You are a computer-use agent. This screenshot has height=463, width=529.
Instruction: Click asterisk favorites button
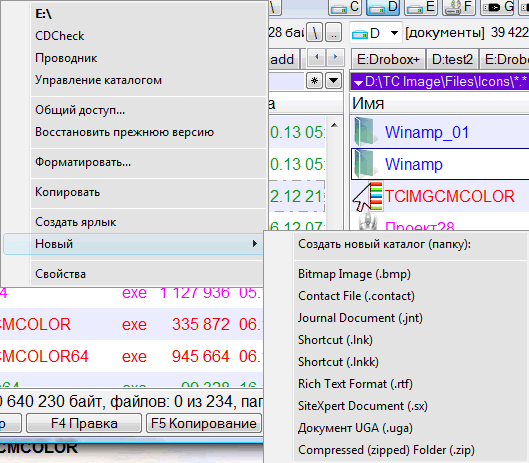click(x=314, y=81)
